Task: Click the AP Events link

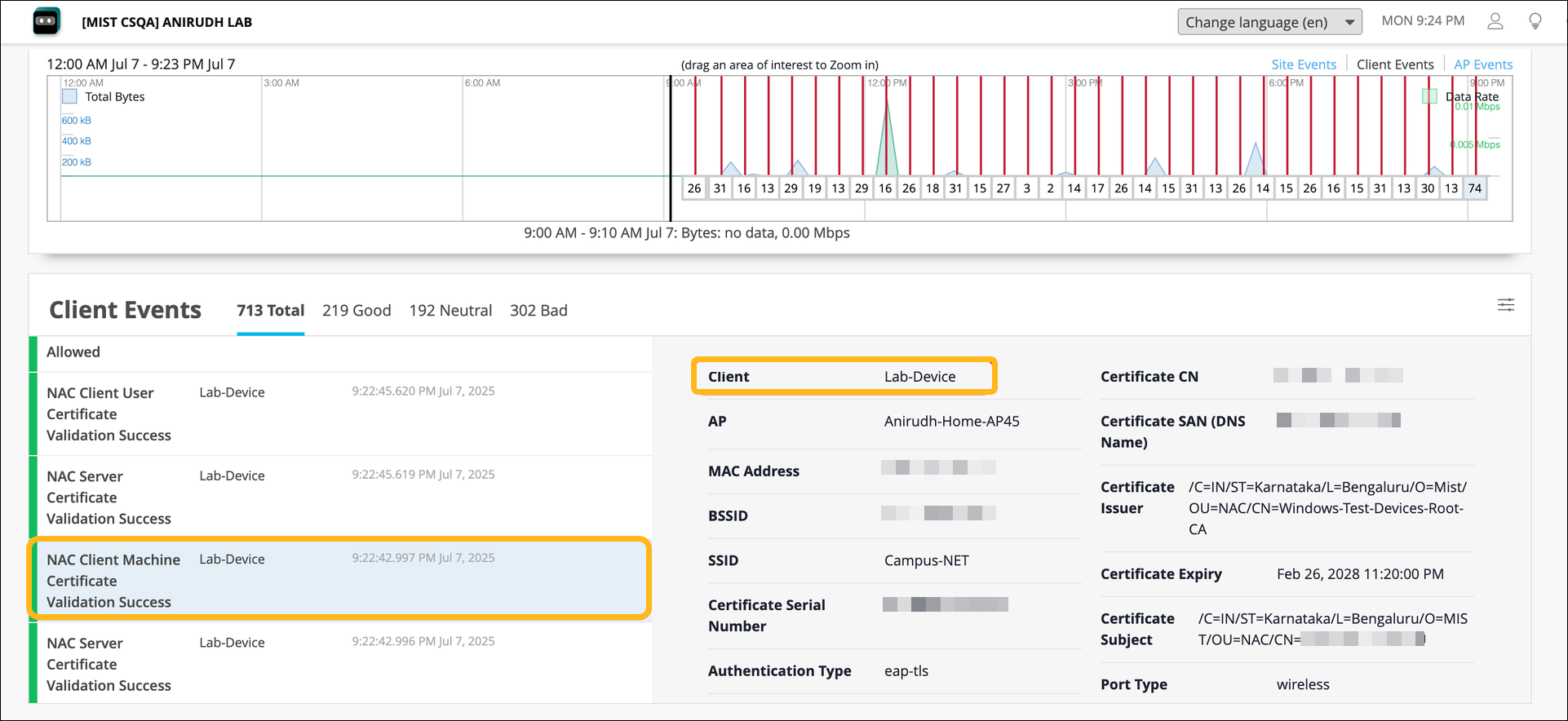Action: [x=1482, y=64]
